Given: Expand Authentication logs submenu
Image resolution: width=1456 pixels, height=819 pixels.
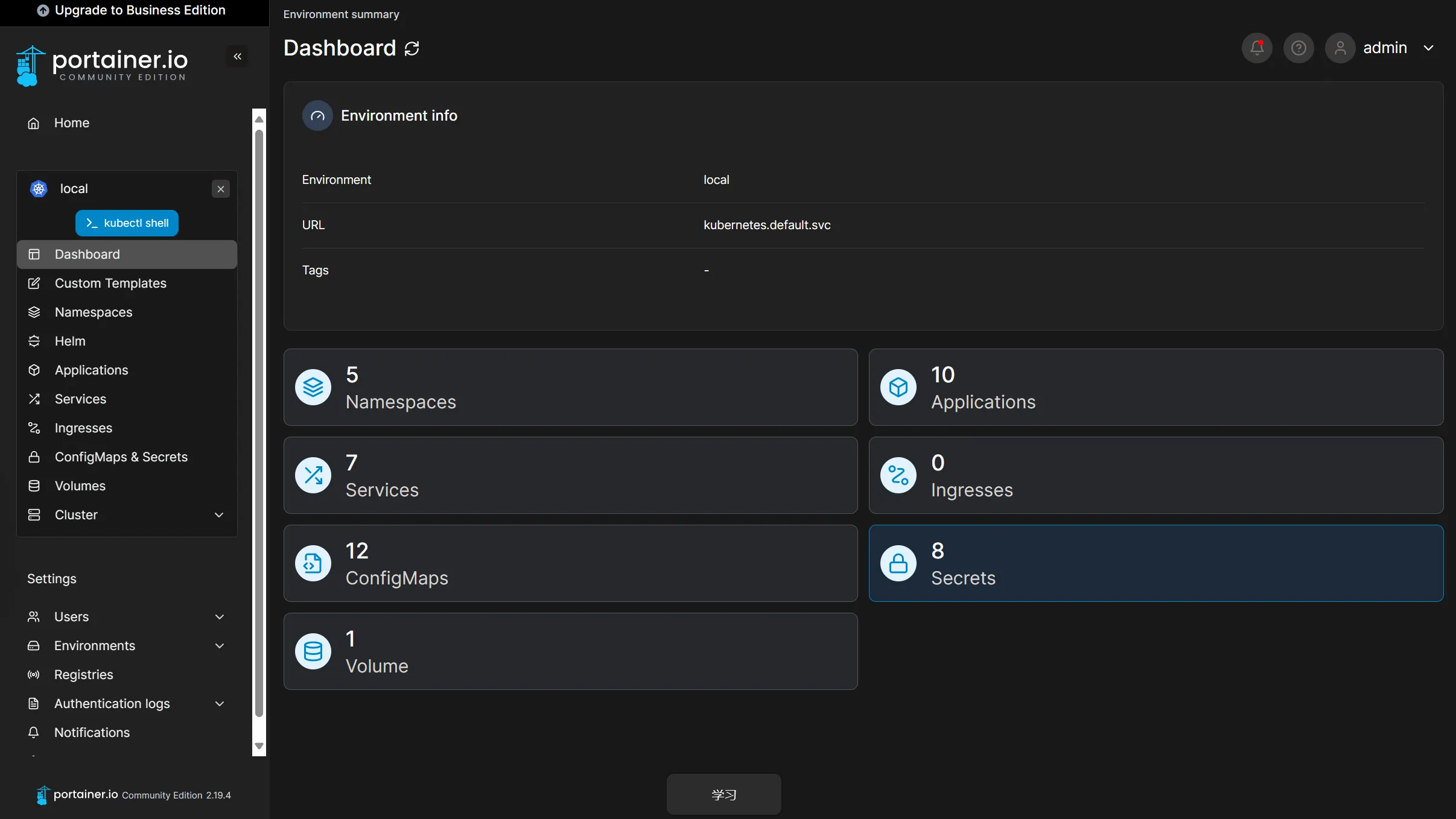Looking at the screenshot, I should click(220, 704).
